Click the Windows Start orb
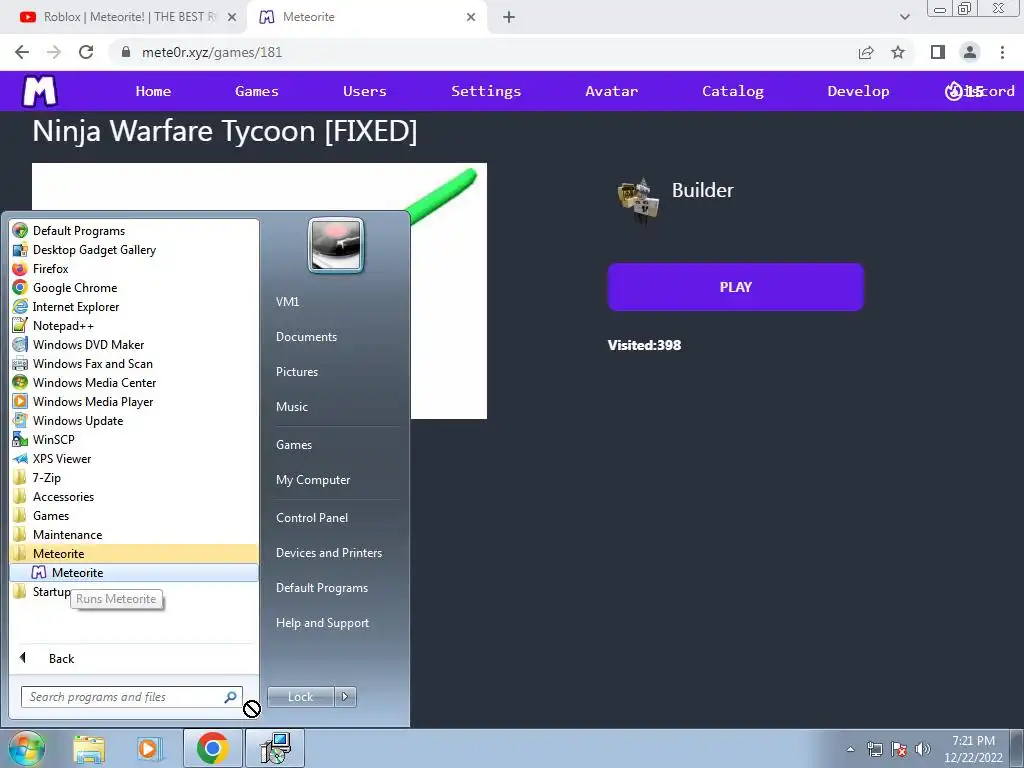 point(26,749)
